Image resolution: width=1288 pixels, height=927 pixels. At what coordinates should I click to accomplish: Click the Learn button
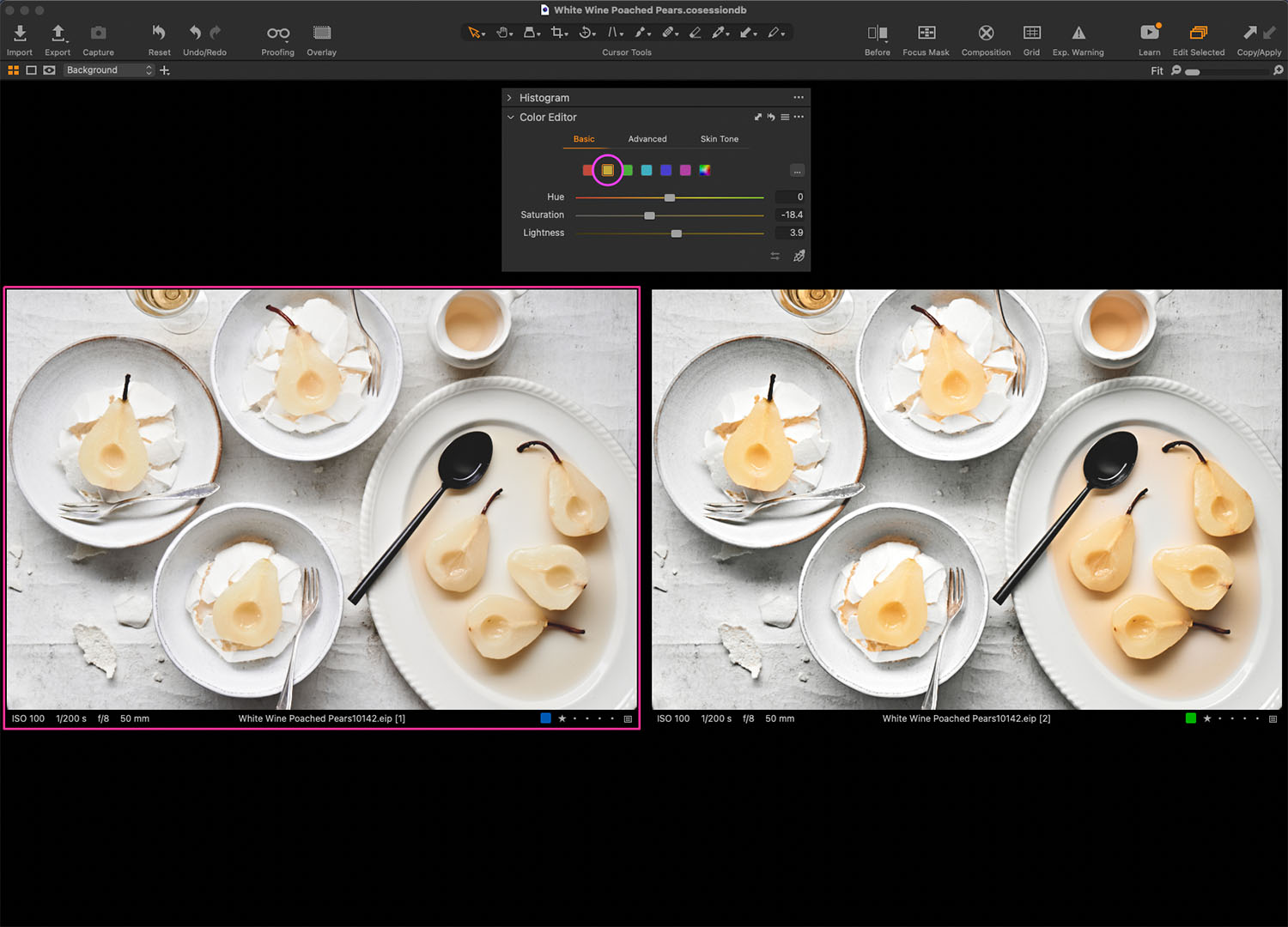[x=1150, y=39]
